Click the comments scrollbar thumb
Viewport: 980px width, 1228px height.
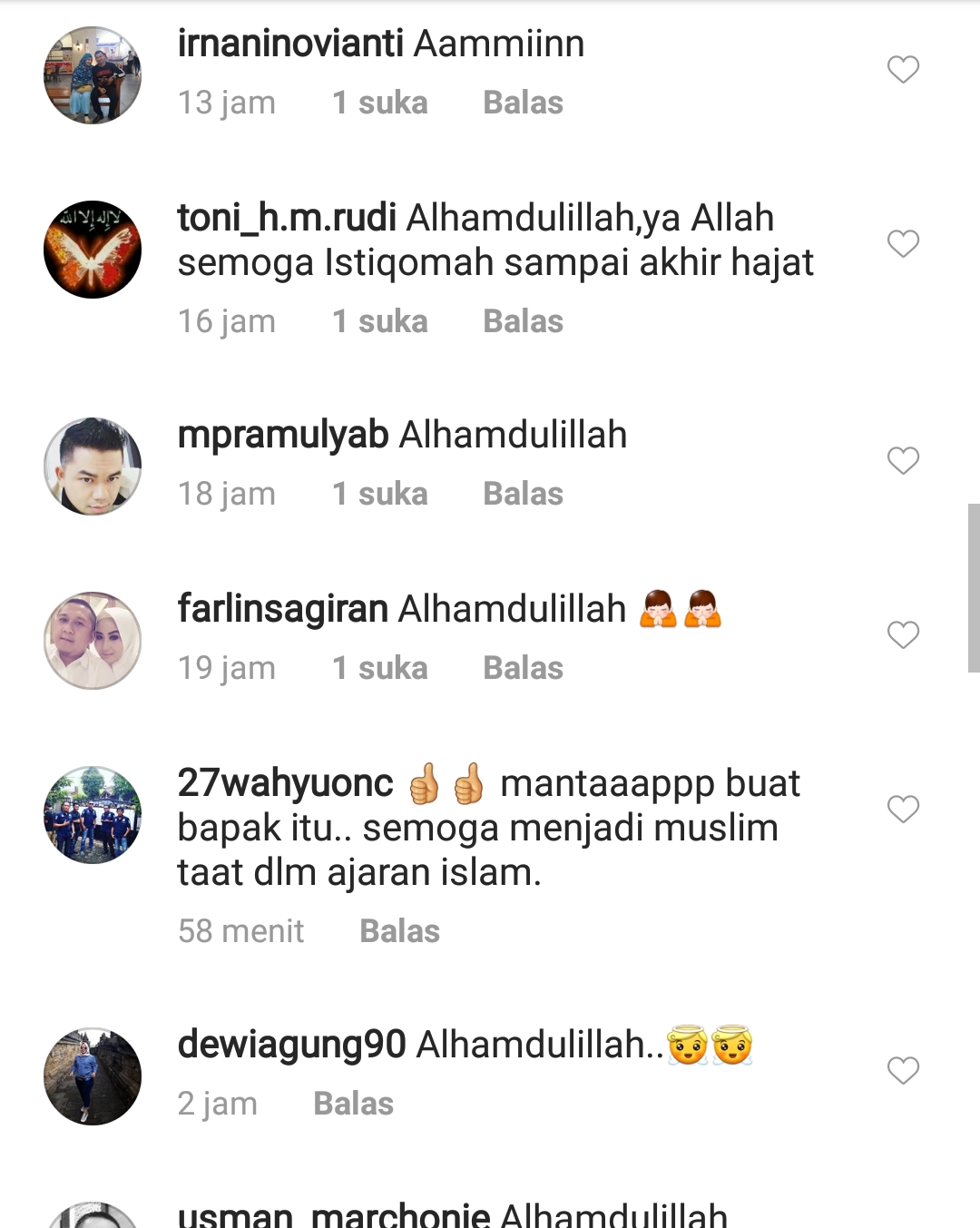[x=974, y=588]
